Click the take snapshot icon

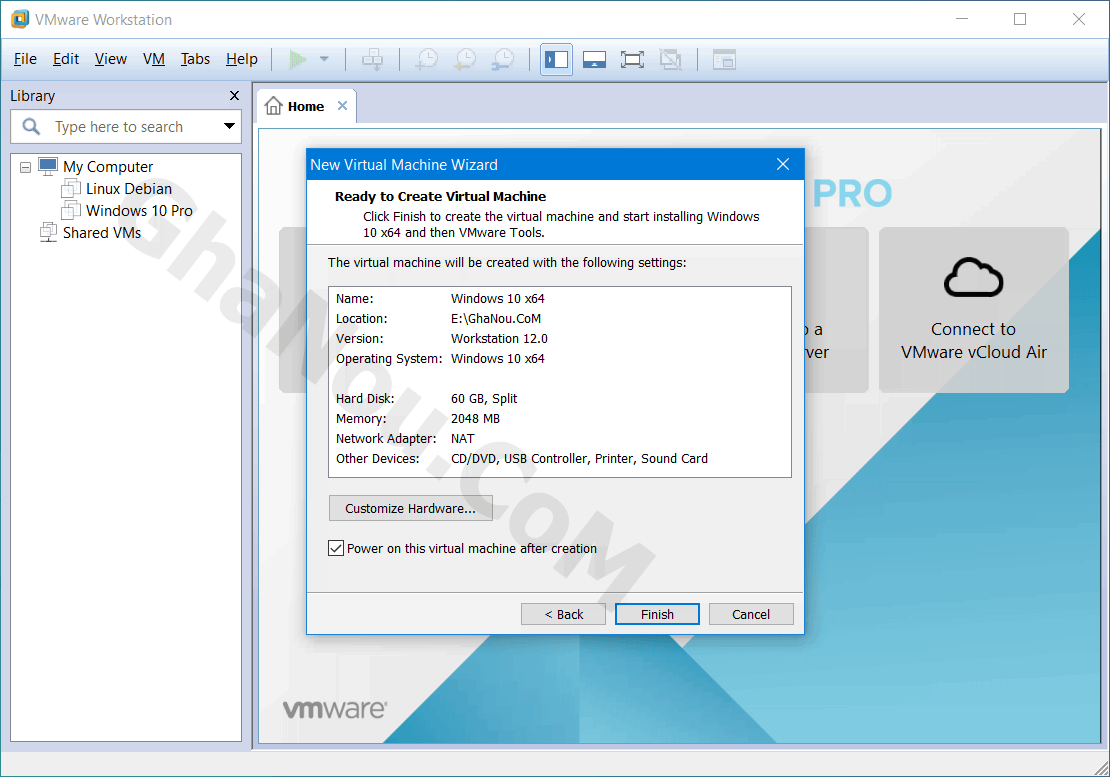[x=426, y=59]
